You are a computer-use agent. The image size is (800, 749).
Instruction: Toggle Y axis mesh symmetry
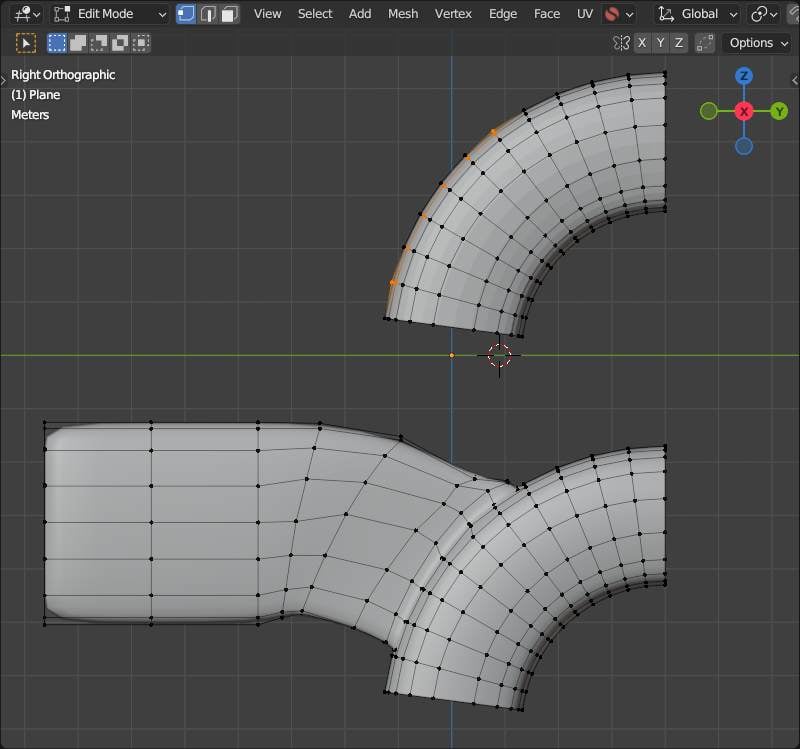coord(661,43)
